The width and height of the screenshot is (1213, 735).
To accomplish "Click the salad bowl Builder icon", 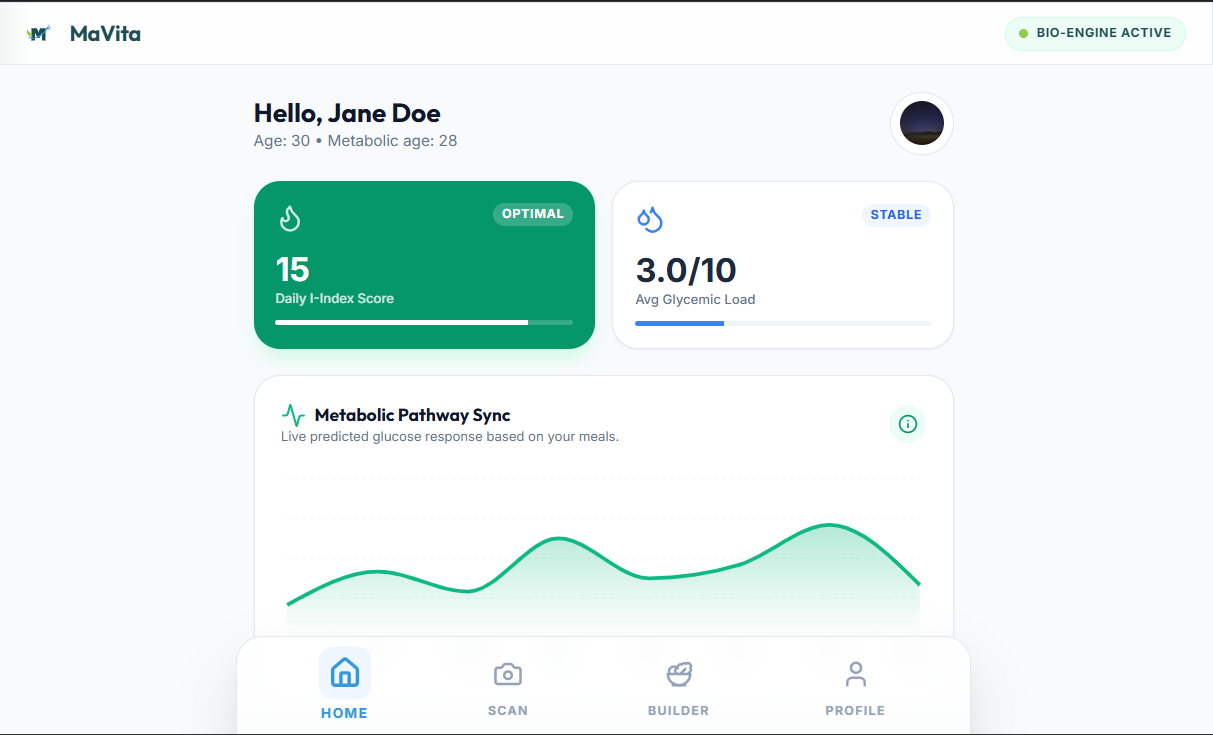I will [680, 674].
